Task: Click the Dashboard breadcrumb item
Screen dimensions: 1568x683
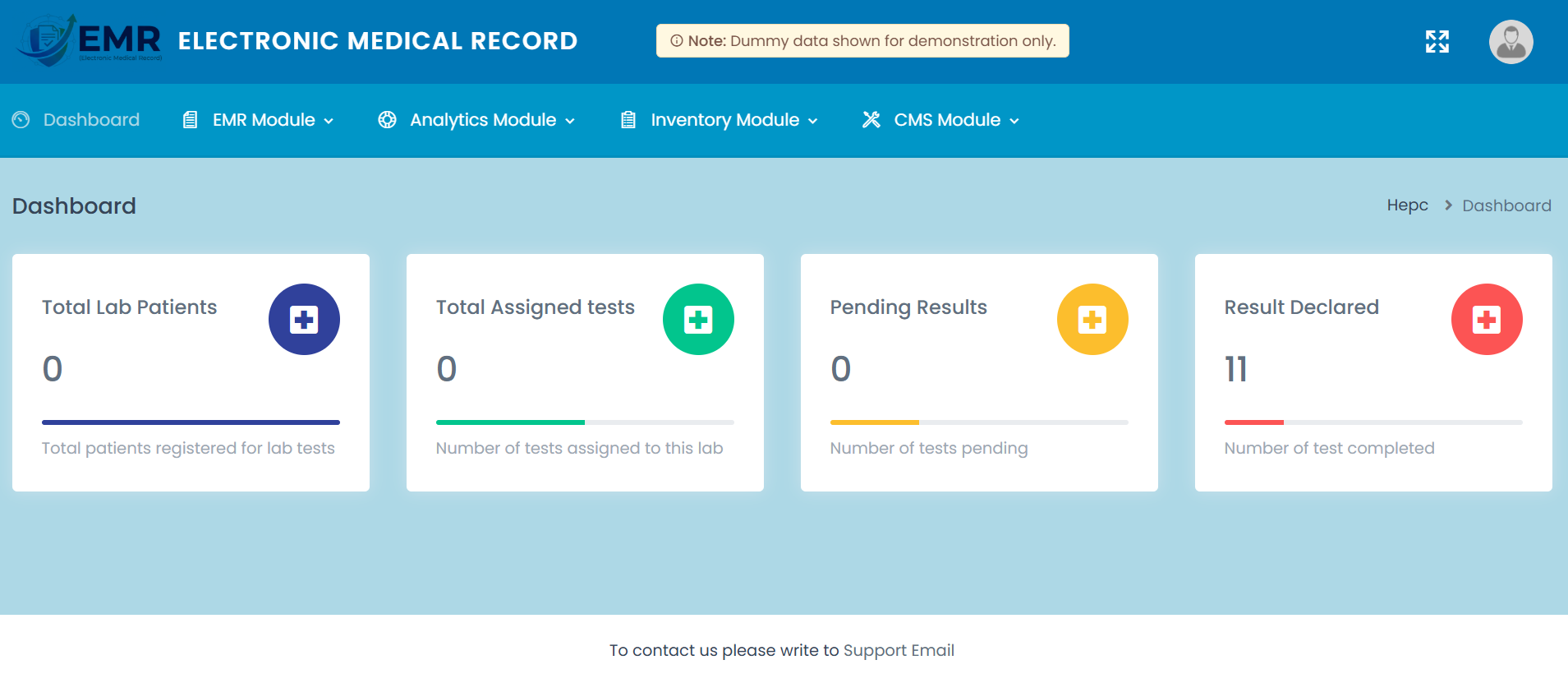Action: [x=1506, y=205]
